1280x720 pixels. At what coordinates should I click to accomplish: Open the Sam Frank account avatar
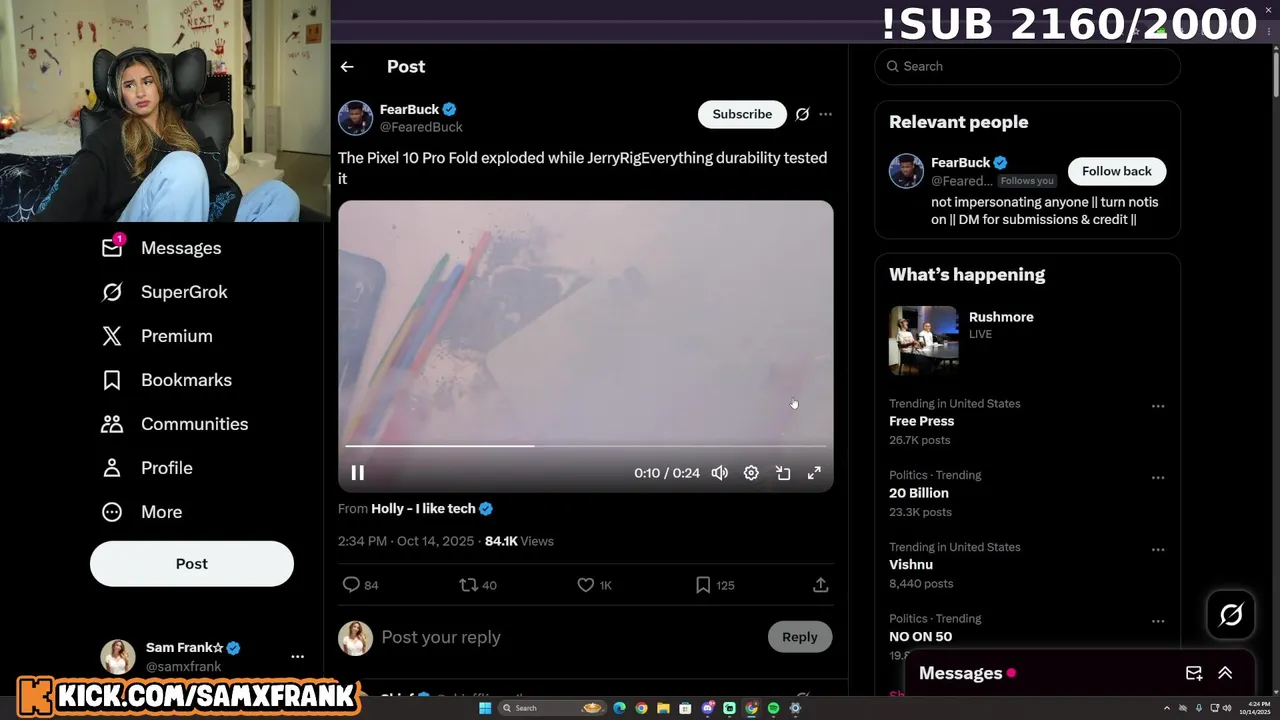(118, 656)
